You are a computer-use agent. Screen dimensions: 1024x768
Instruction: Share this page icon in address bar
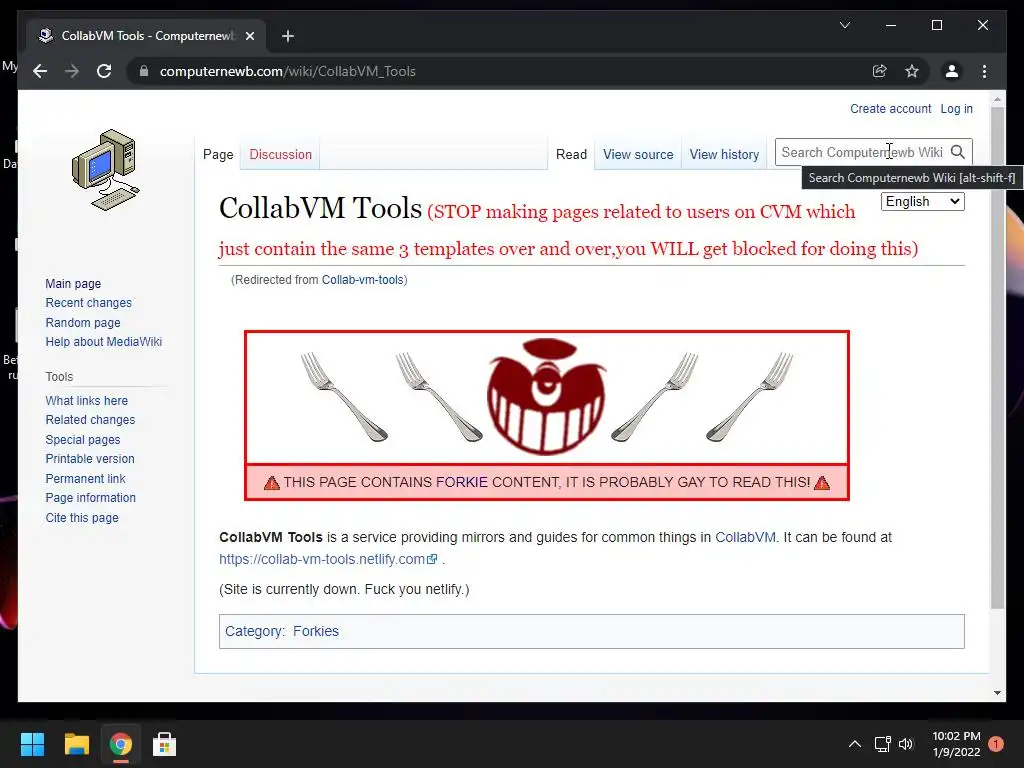click(880, 71)
